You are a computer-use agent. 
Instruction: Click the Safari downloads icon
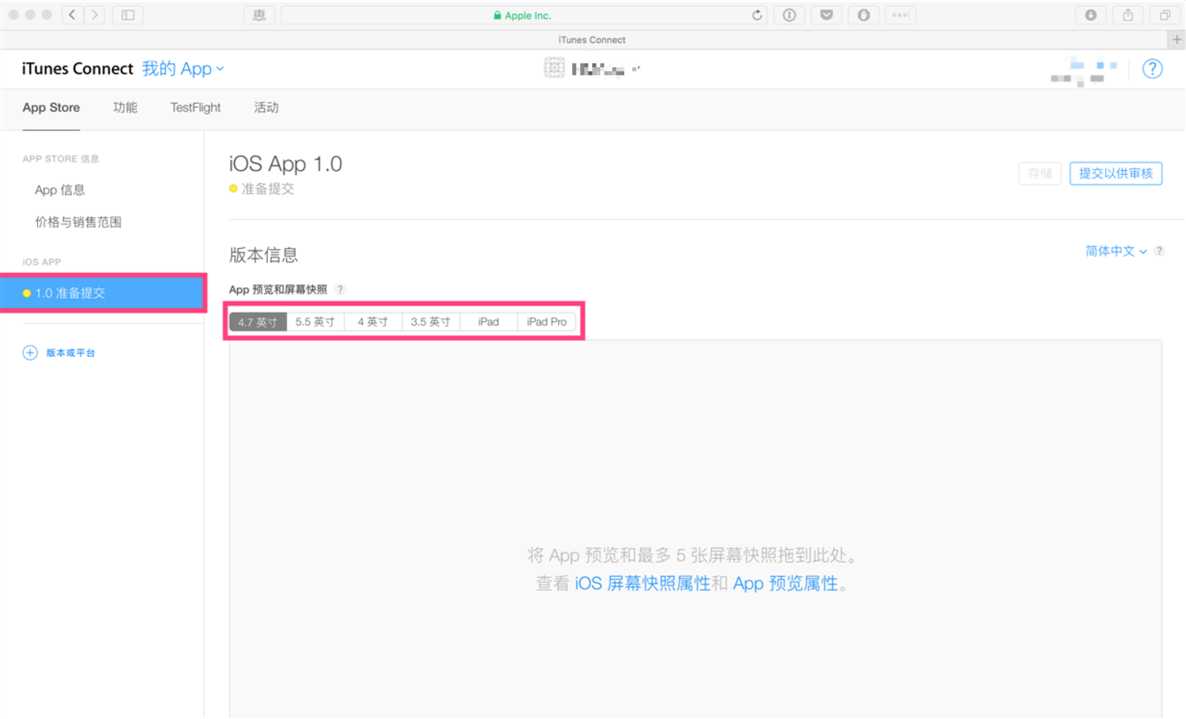[x=1091, y=15]
